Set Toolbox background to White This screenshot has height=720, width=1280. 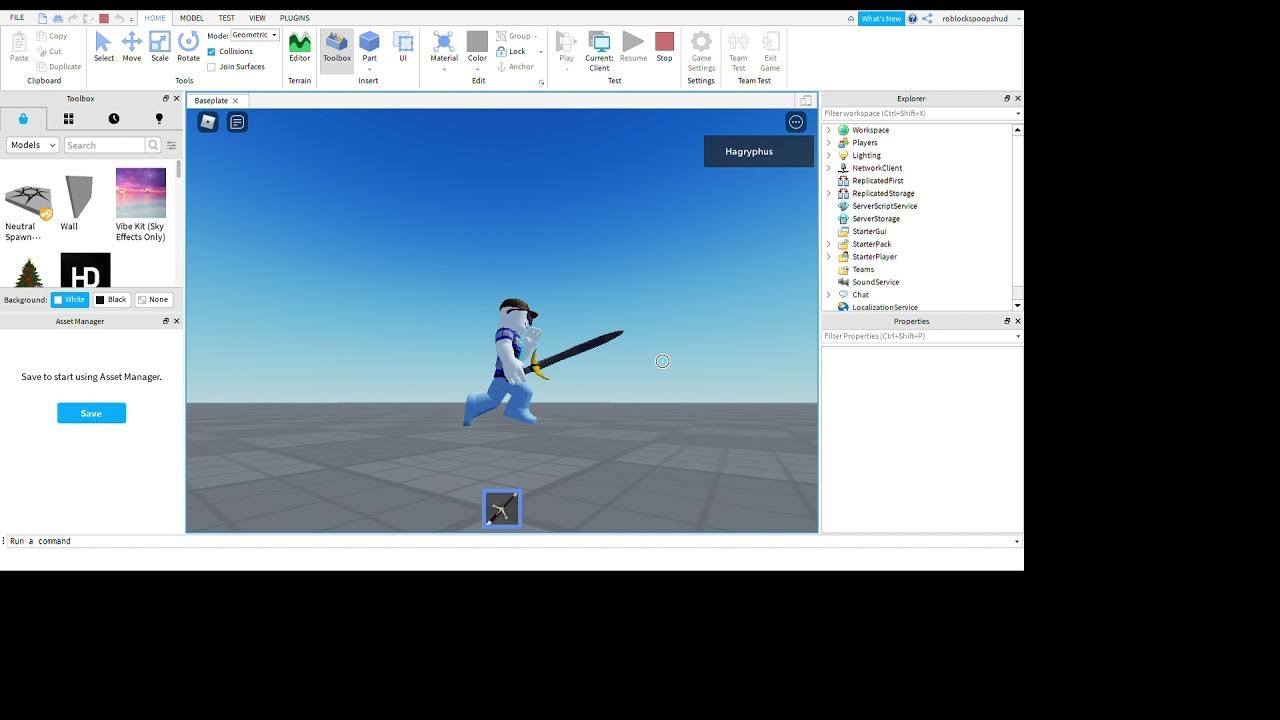pos(69,300)
